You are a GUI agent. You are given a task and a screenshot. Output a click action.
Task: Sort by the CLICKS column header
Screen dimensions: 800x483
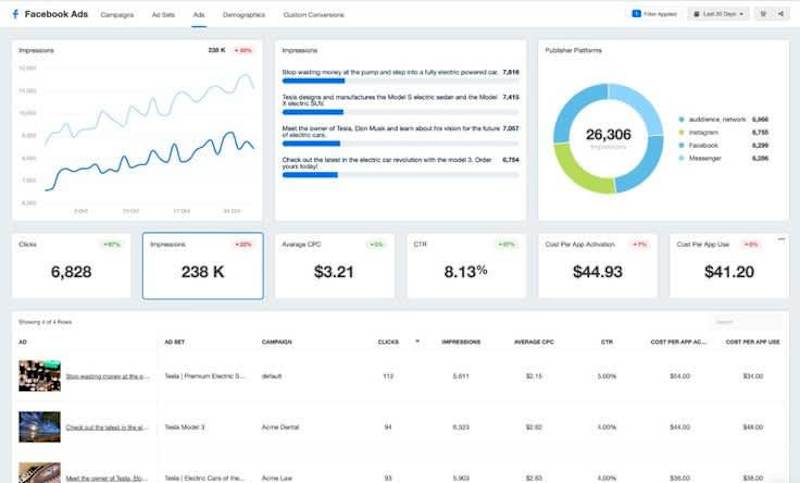point(388,342)
